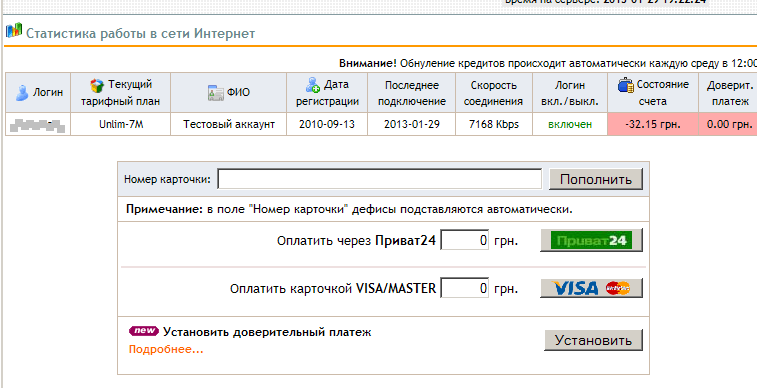
Task: Click the Примечание note text
Action: coord(349,209)
